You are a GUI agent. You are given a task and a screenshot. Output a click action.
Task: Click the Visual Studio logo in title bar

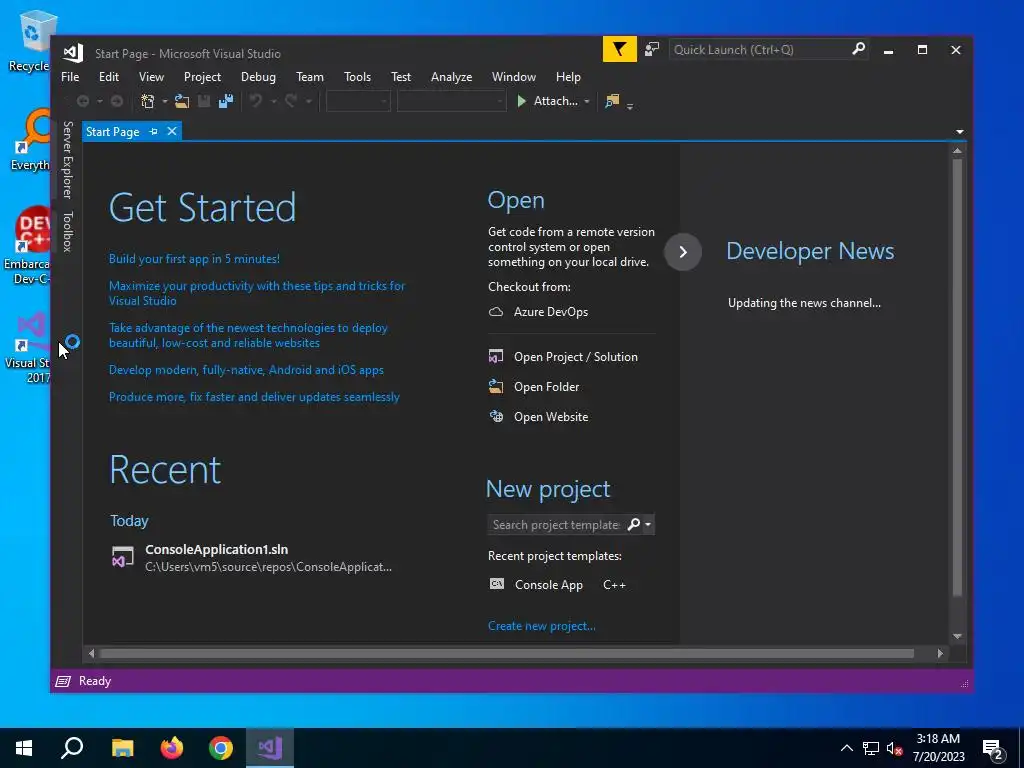coord(73,53)
